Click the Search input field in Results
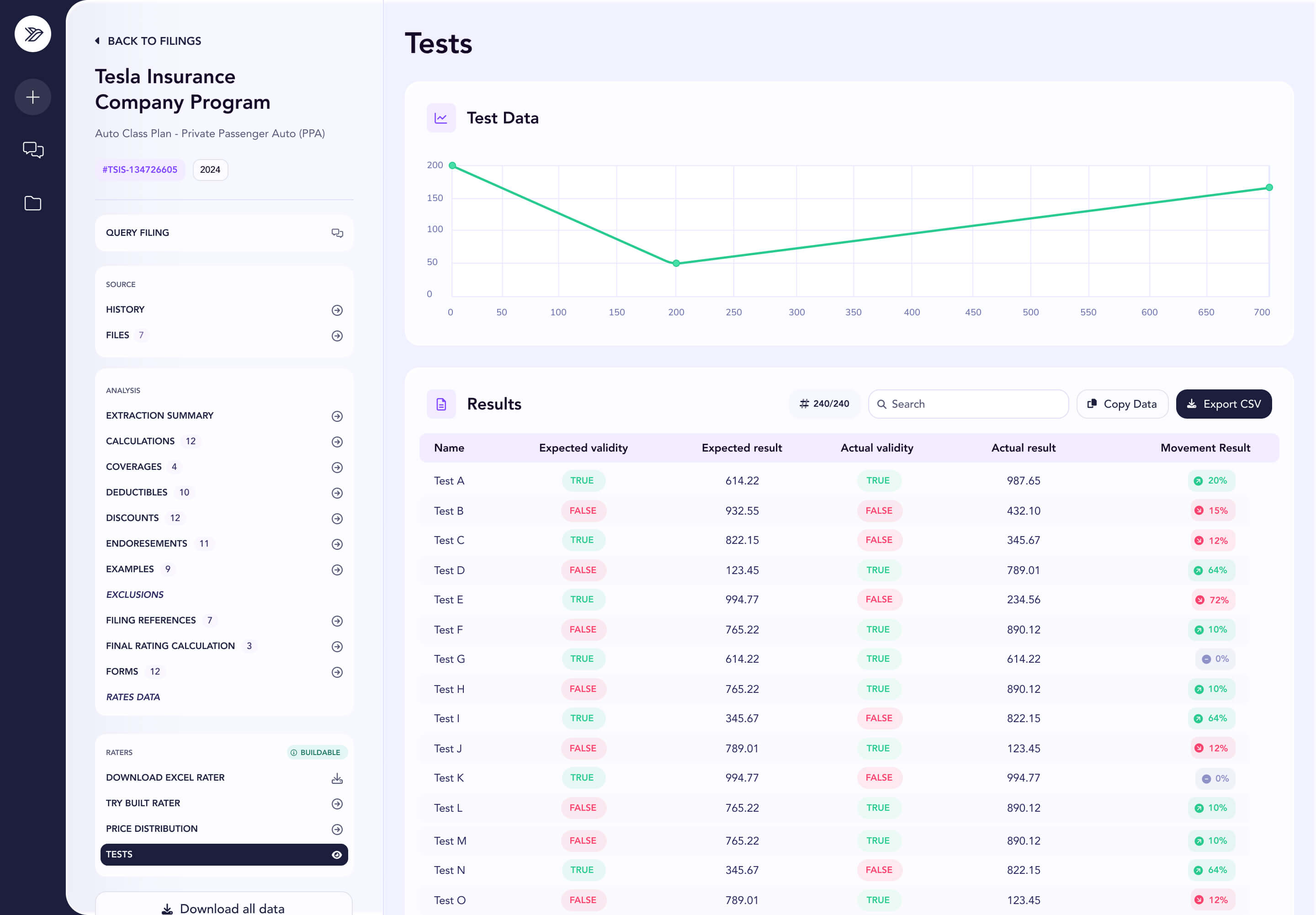 (968, 404)
